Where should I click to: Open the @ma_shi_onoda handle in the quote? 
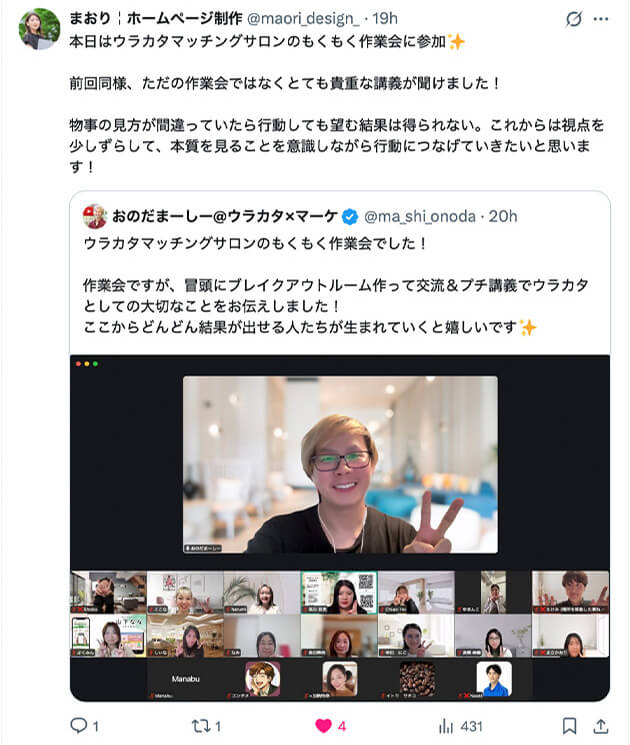pos(420,217)
